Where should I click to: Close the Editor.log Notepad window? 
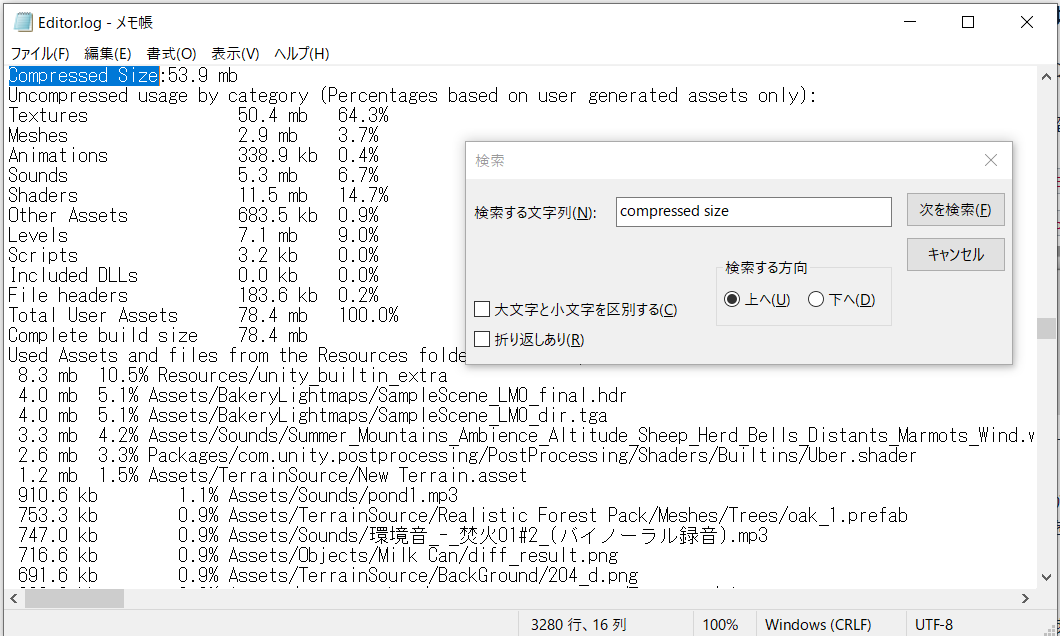point(1027,22)
